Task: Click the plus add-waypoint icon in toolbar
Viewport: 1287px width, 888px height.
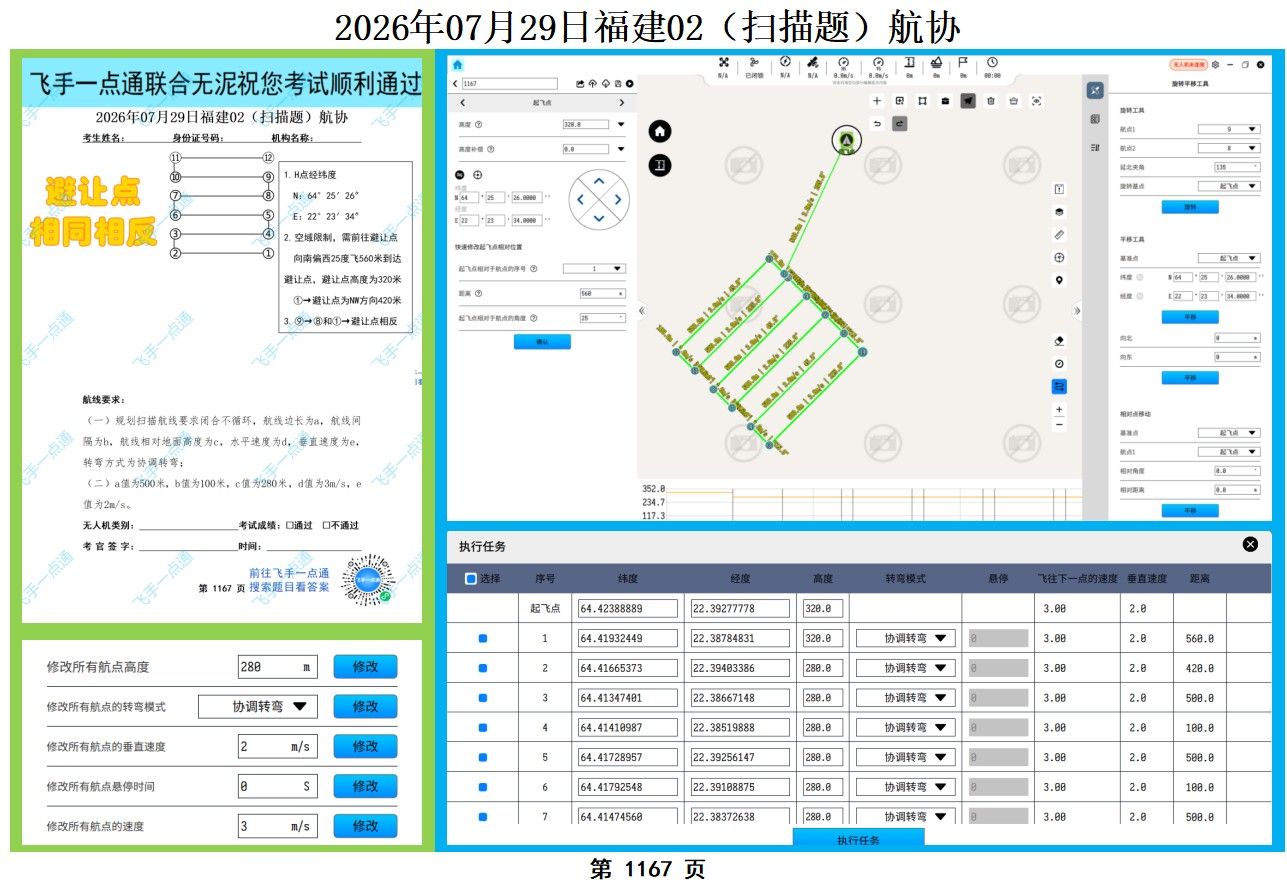Action: tap(877, 101)
